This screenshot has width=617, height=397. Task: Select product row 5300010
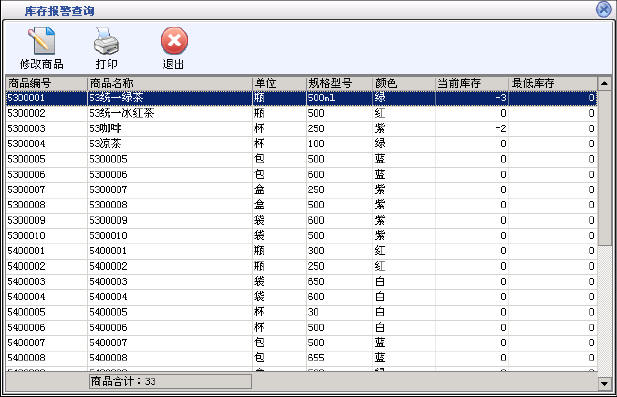point(301,236)
